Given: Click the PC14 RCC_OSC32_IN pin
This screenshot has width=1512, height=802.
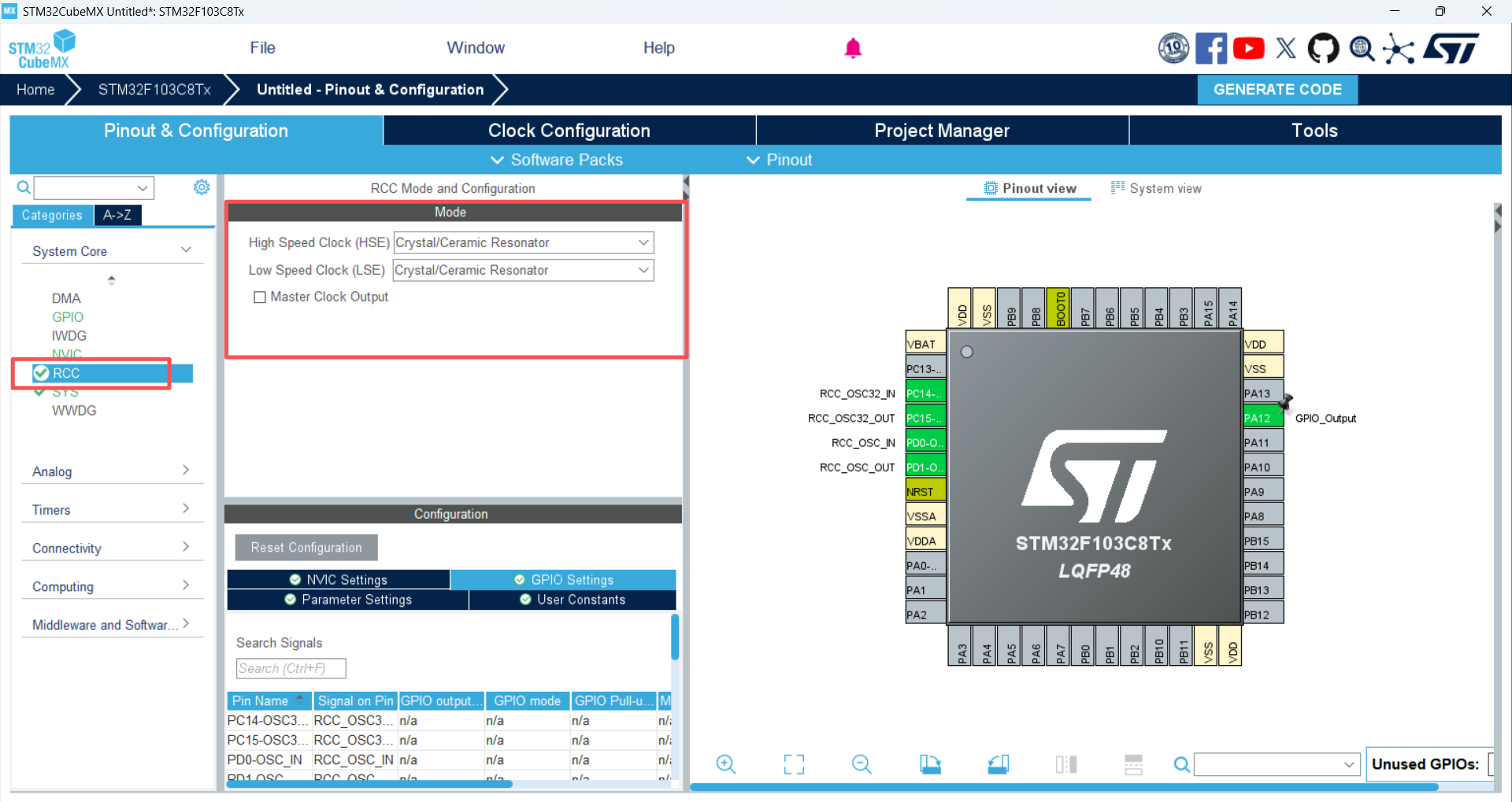Looking at the screenshot, I should (925, 394).
